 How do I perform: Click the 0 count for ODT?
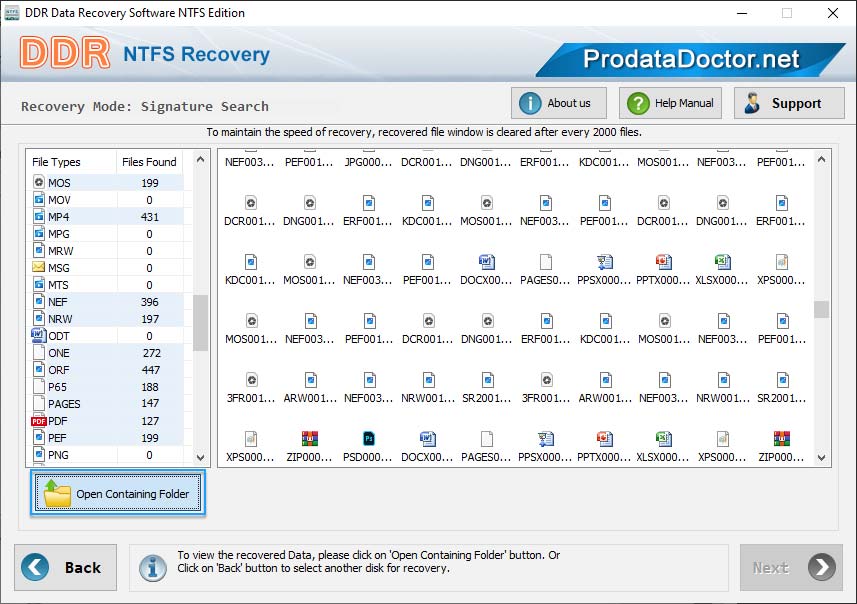149,336
